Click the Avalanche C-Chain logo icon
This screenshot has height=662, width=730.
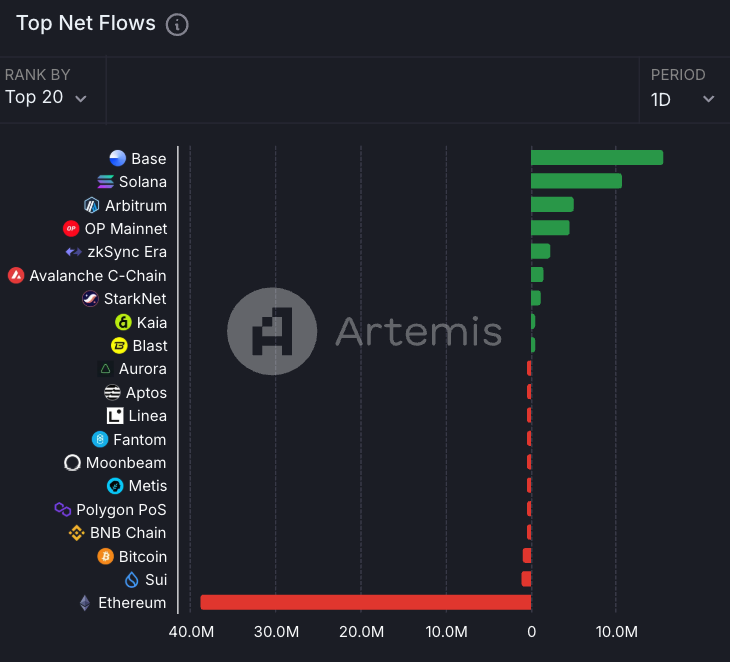(x=16, y=275)
